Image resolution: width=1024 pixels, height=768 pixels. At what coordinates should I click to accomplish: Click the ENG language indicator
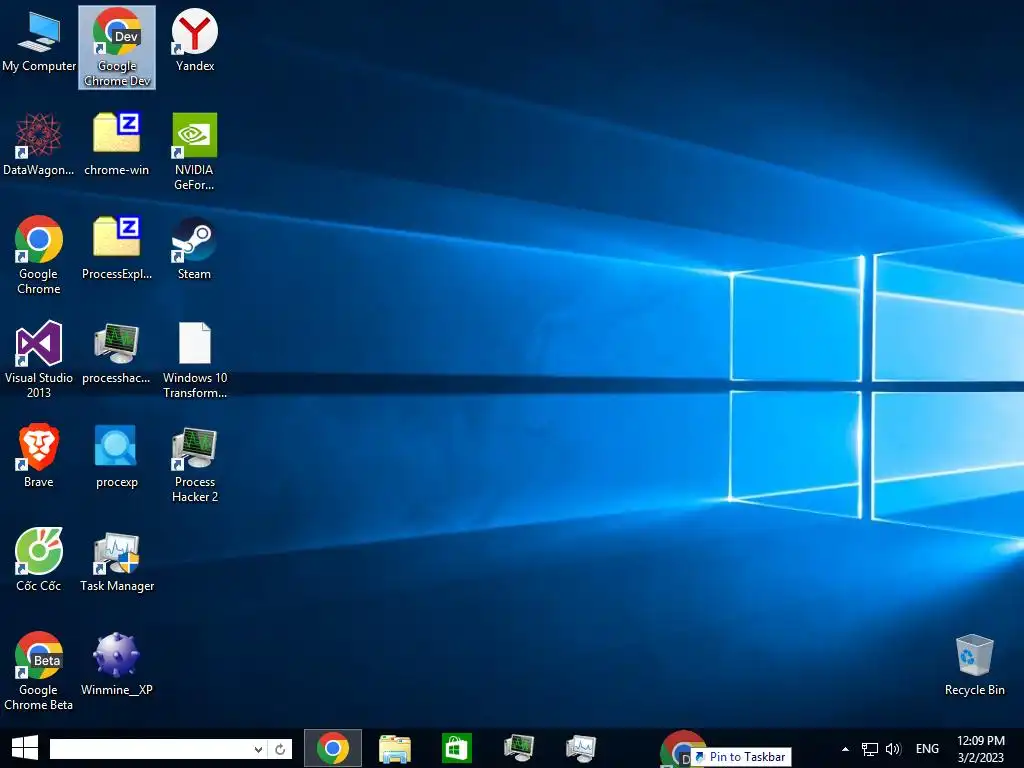(927, 749)
